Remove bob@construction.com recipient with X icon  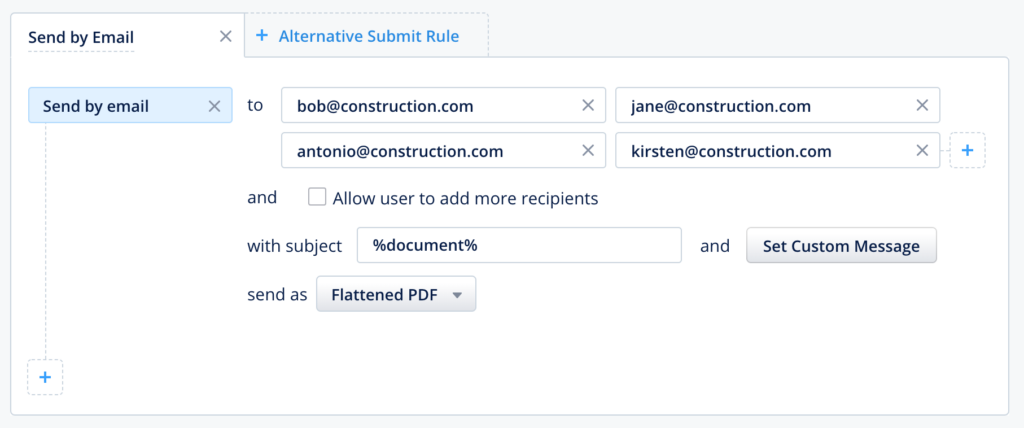coord(588,106)
